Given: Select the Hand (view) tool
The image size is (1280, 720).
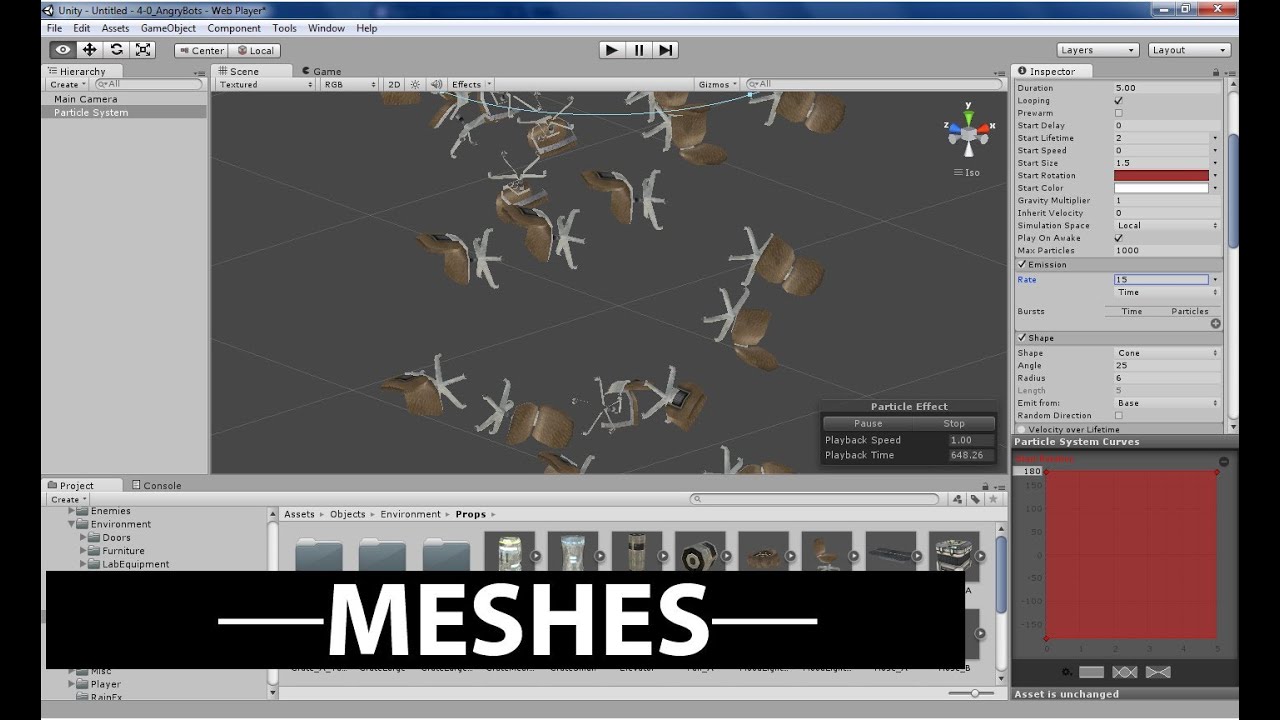Looking at the screenshot, I should 63,50.
